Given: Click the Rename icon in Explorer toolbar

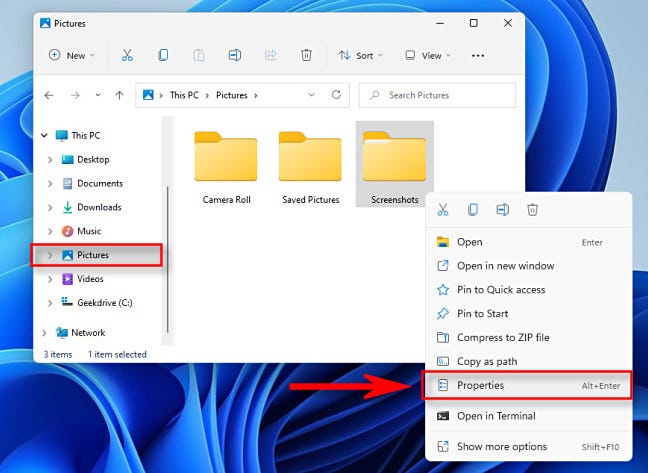Looking at the screenshot, I should pyautogui.click(x=235, y=55).
